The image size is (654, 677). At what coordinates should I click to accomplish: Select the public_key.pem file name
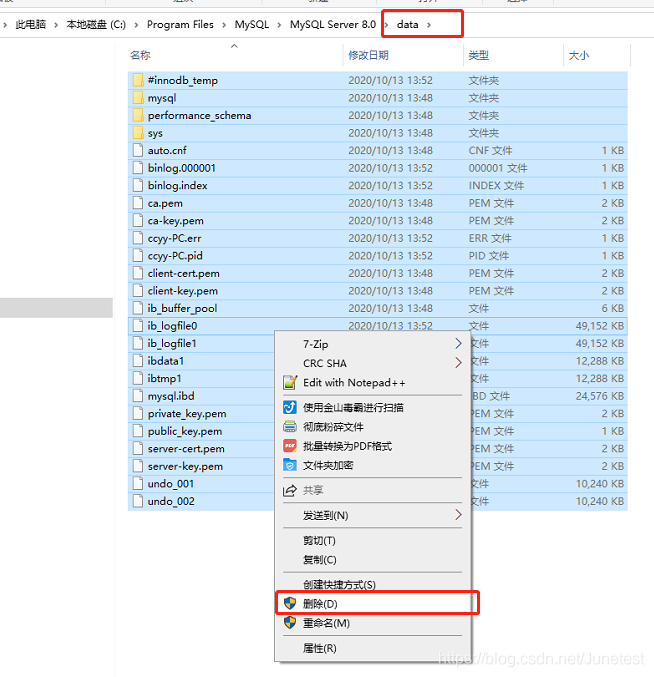185,431
